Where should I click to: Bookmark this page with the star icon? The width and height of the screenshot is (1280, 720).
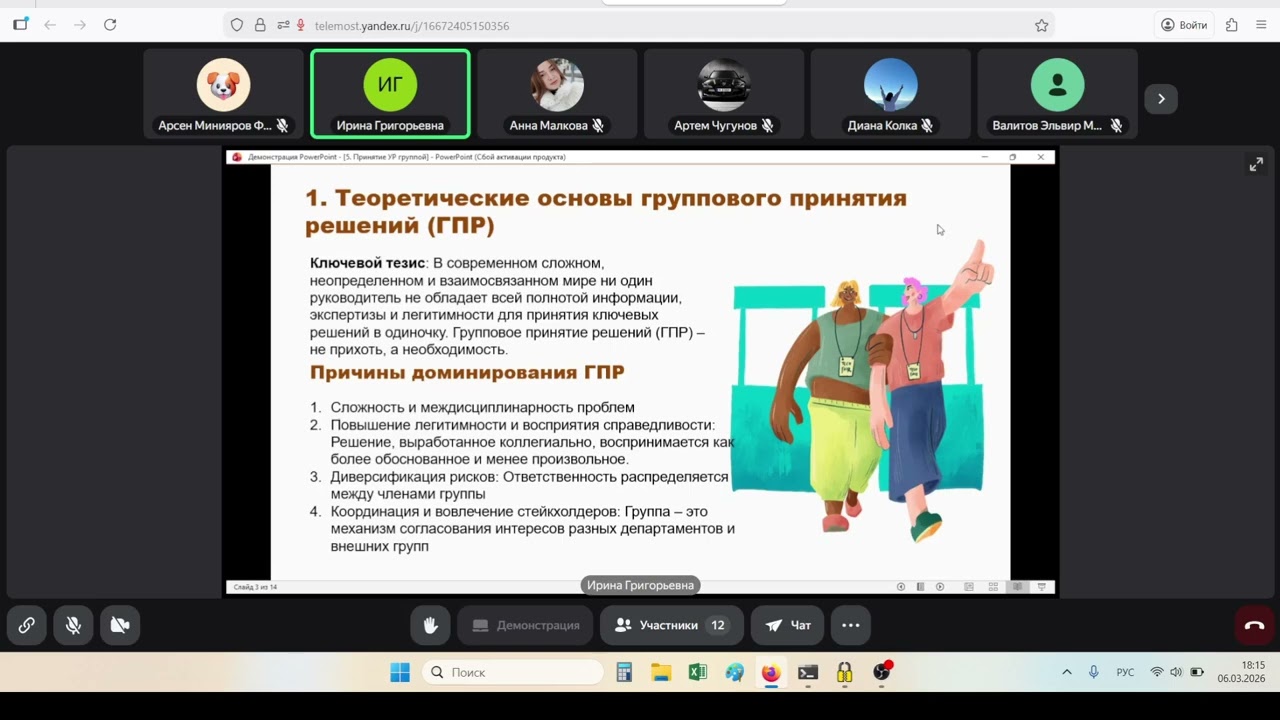(x=1041, y=25)
